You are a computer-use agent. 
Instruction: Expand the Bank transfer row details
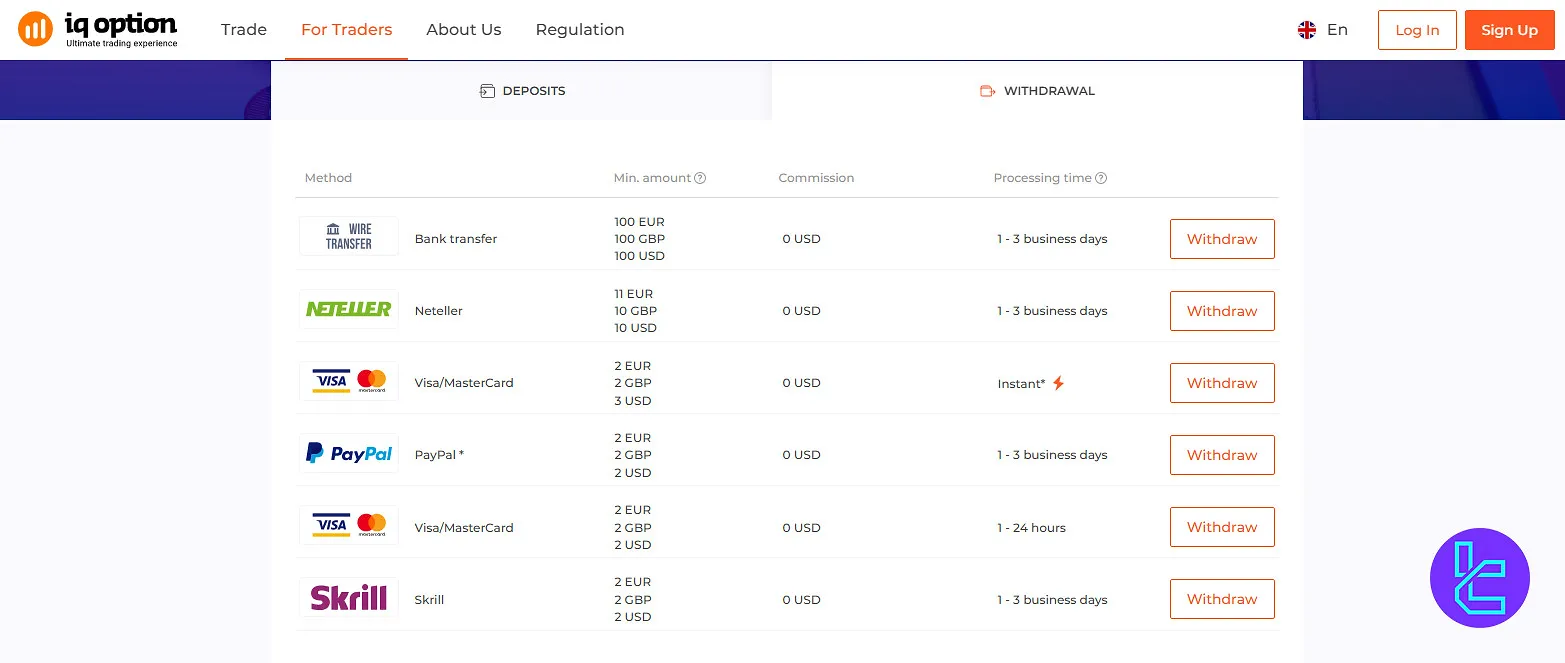[x=456, y=238]
